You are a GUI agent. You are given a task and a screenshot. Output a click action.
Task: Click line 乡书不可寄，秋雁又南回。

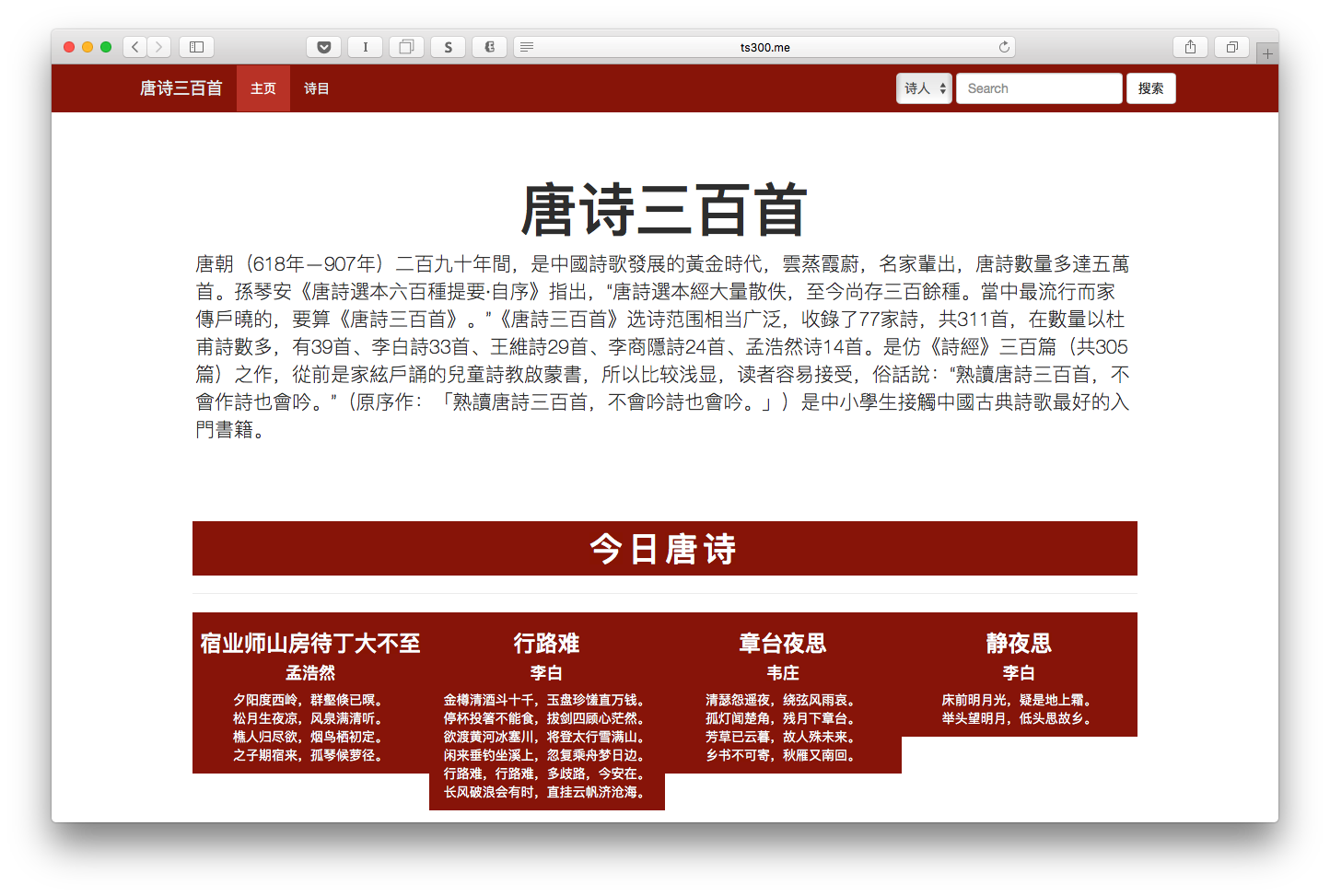pyautogui.click(x=783, y=755)
